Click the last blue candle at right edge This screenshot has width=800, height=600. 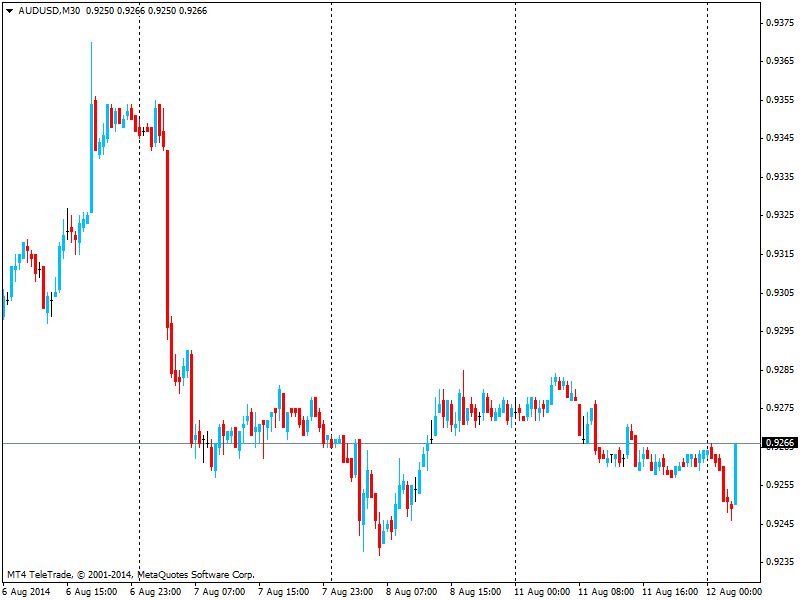pos(735,473)
